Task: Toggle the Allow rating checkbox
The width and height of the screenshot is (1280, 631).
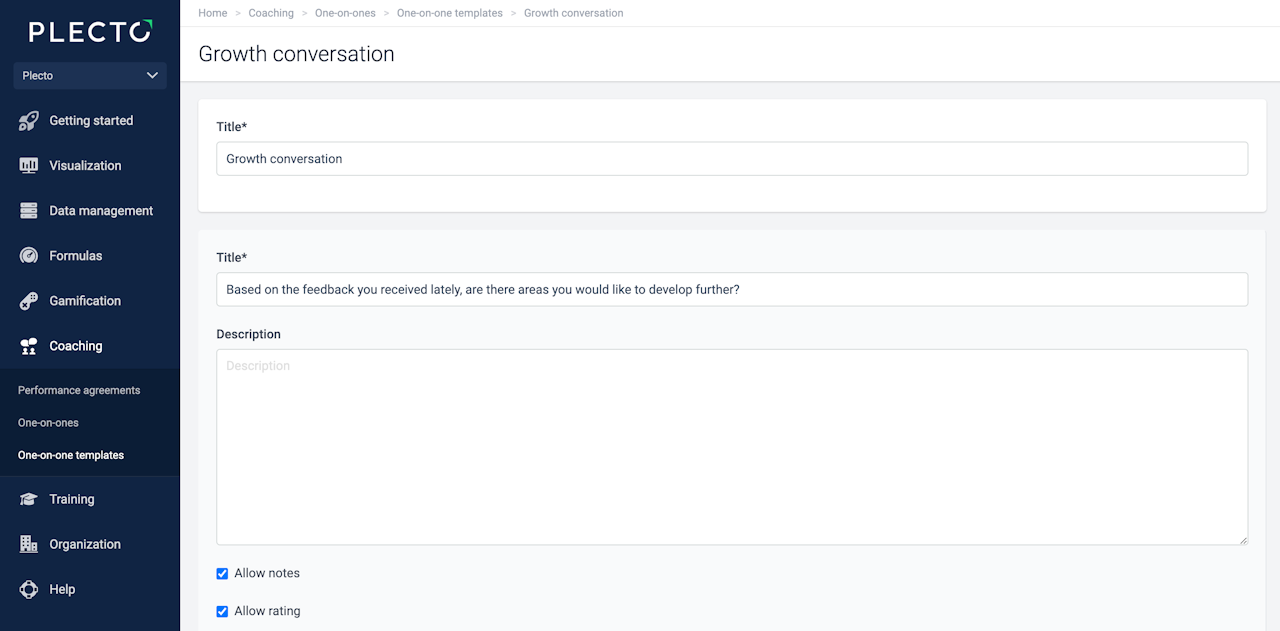Action: coord(222,611)
